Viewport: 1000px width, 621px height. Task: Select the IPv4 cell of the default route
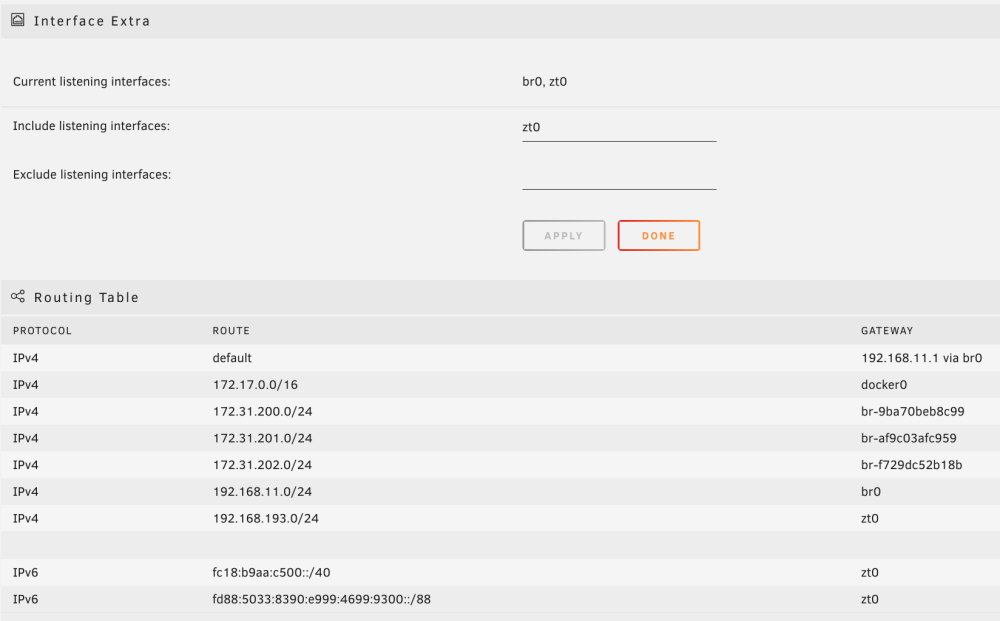(26, 358)
